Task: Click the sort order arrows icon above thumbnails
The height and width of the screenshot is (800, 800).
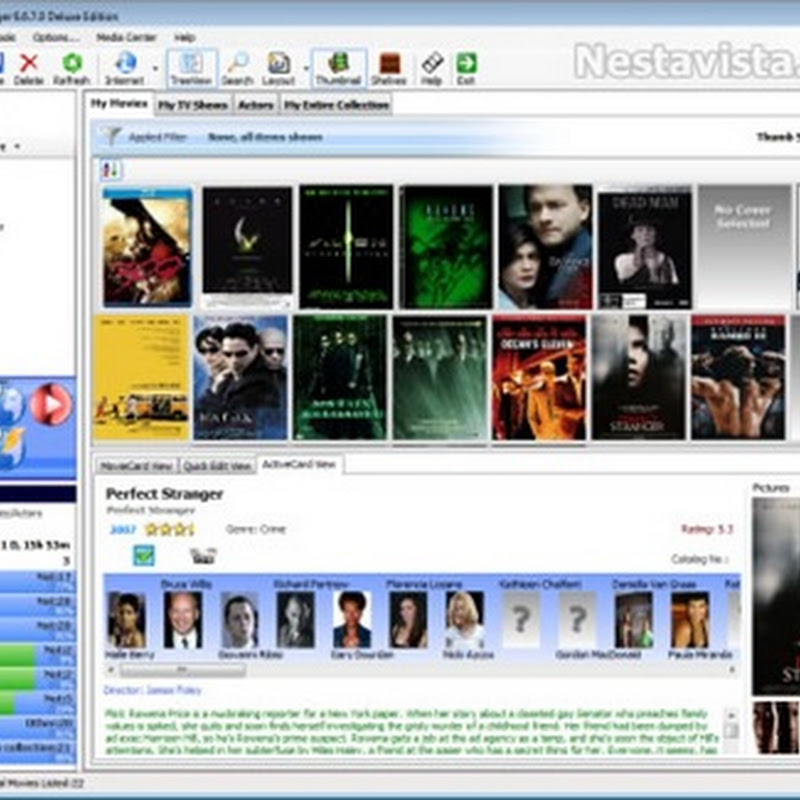Action: click(x=110, y=170)
